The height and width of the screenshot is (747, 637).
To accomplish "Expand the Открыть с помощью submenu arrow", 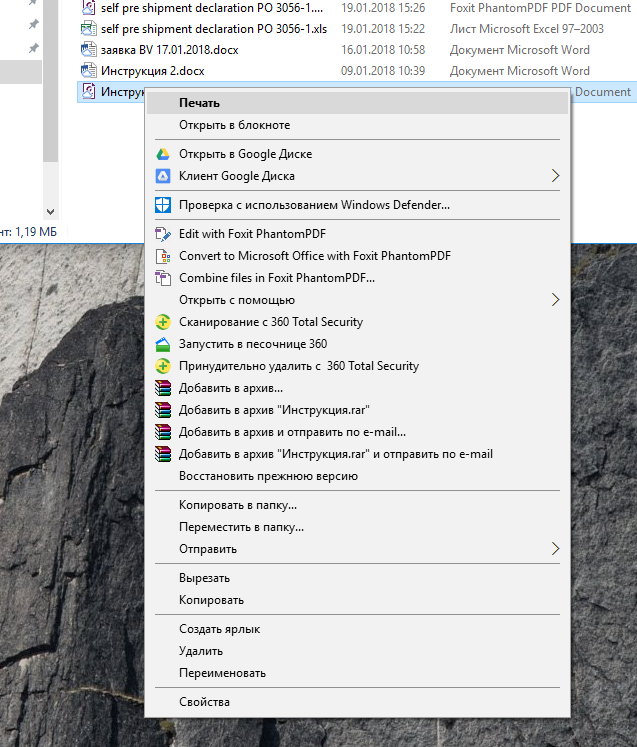I will click(556, 300).
